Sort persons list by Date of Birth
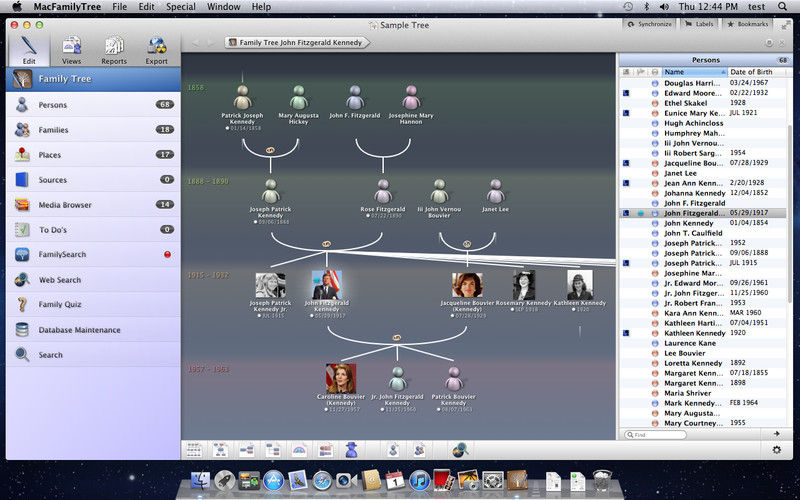This screenshot has width=800, height=500. click(758, 72)
